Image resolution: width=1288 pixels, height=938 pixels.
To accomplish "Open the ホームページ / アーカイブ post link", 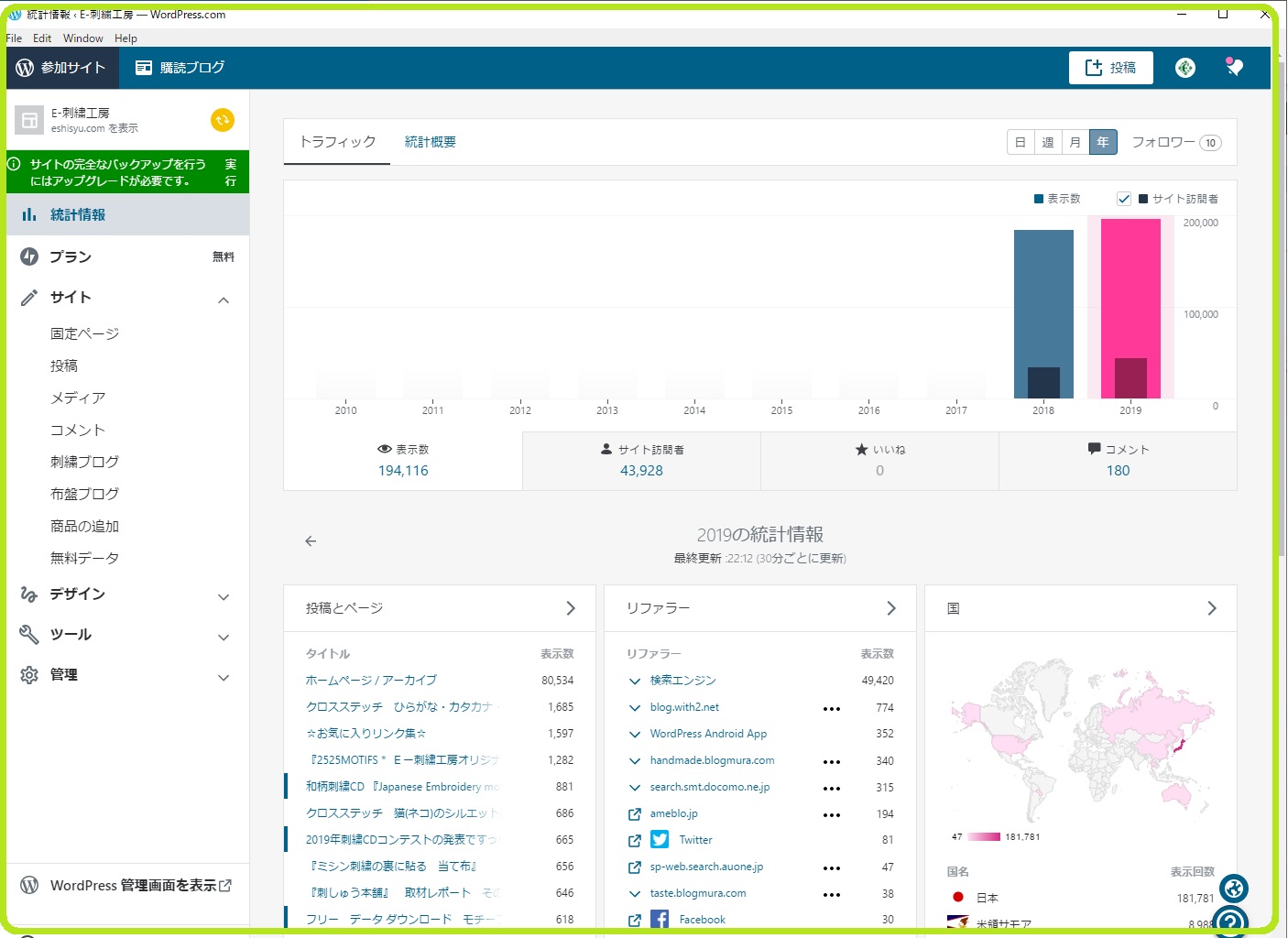I will coord(371,681).
